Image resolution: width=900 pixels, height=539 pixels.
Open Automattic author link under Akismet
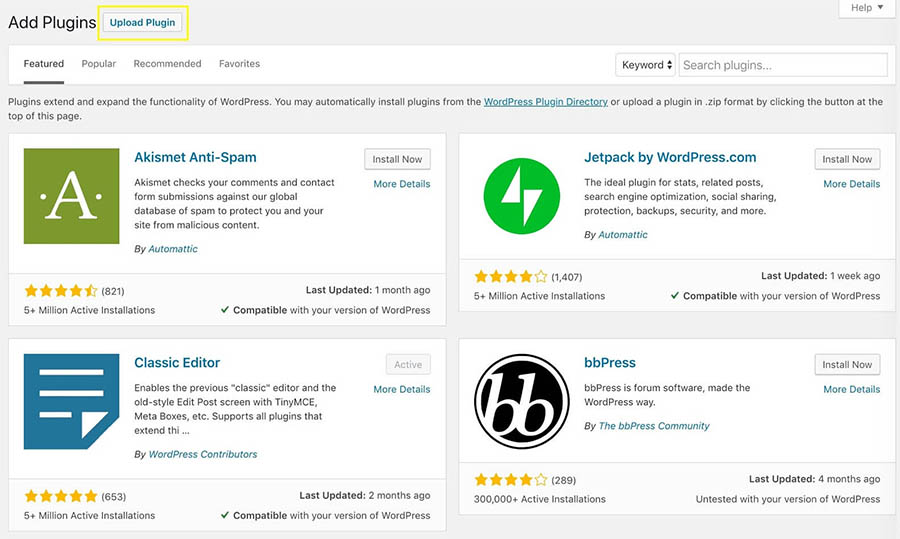(x=173, y=249)
